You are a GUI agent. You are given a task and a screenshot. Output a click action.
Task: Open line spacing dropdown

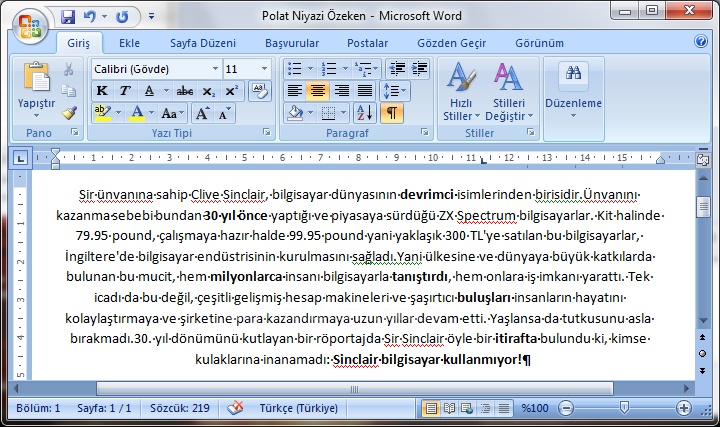(395, 90)
